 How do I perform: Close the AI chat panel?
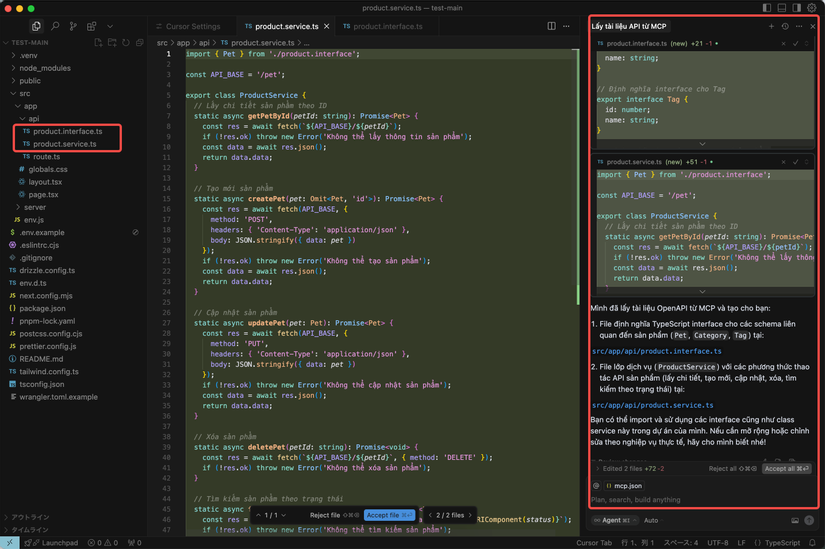point(813,26)
